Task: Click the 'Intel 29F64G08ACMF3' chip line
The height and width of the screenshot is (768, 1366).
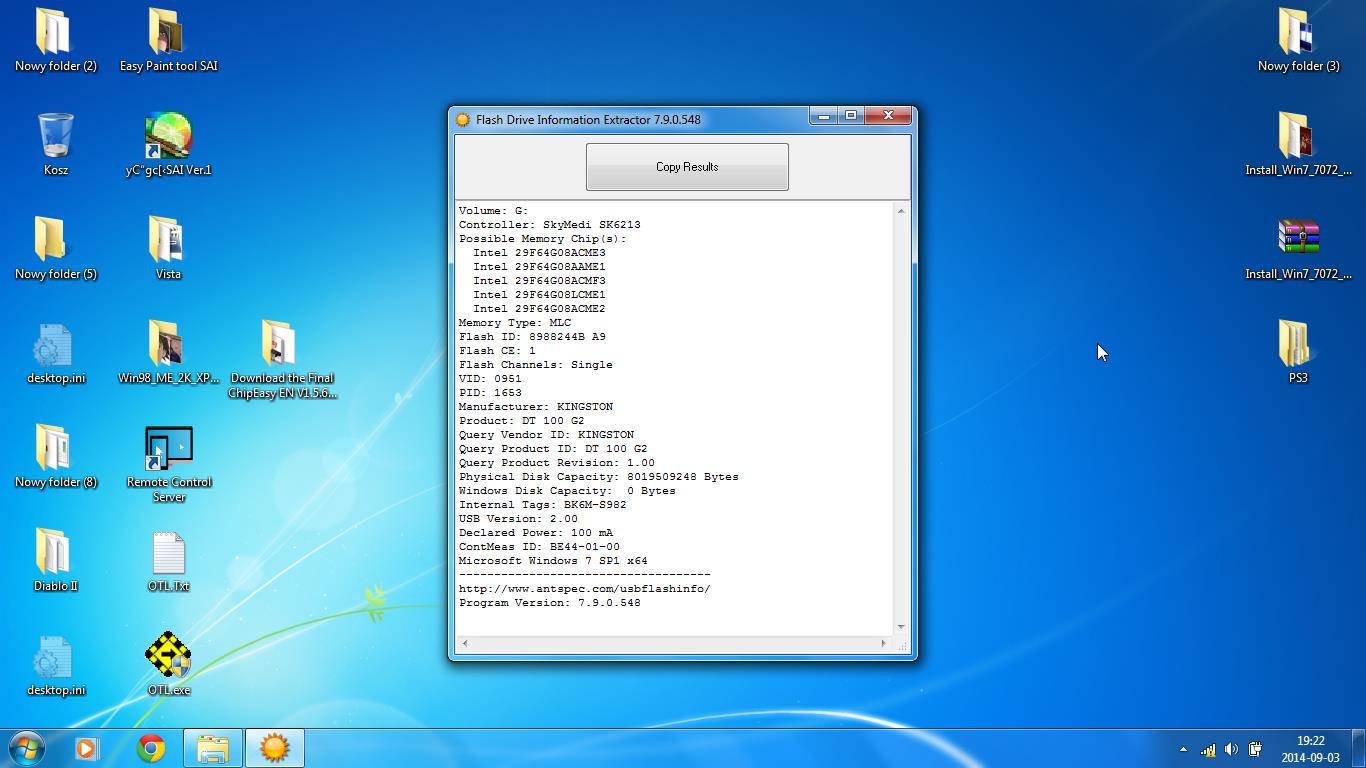Action: 539,281
